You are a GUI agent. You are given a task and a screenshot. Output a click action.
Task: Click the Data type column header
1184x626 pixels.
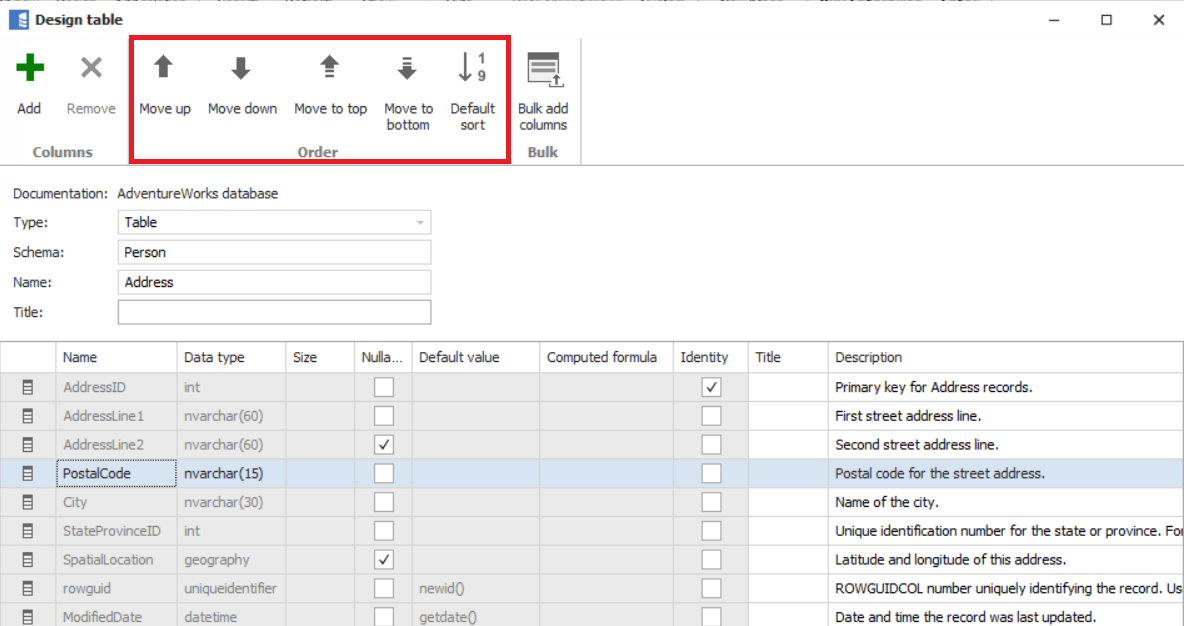point(214,357)
